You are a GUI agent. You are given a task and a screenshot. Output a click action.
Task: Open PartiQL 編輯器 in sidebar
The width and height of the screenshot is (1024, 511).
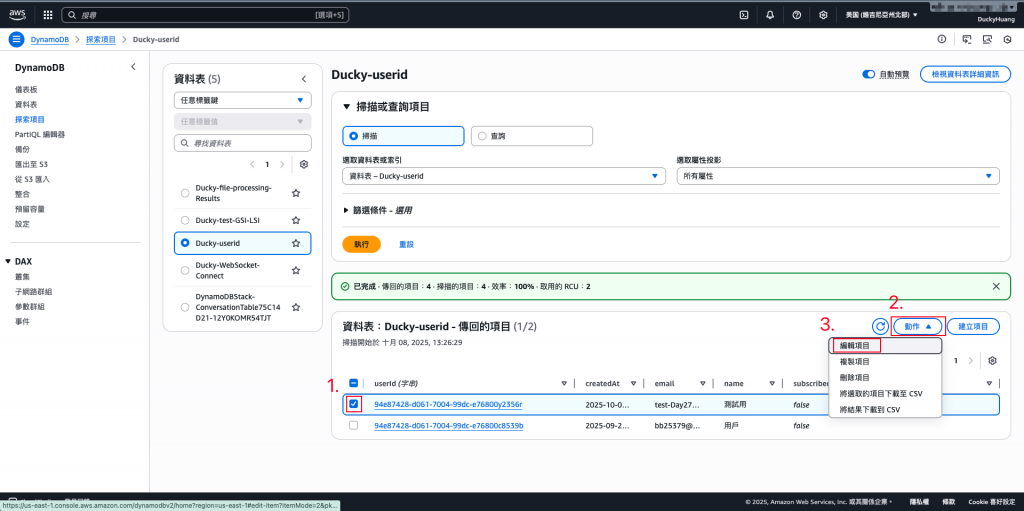click(x=40, y=135)
